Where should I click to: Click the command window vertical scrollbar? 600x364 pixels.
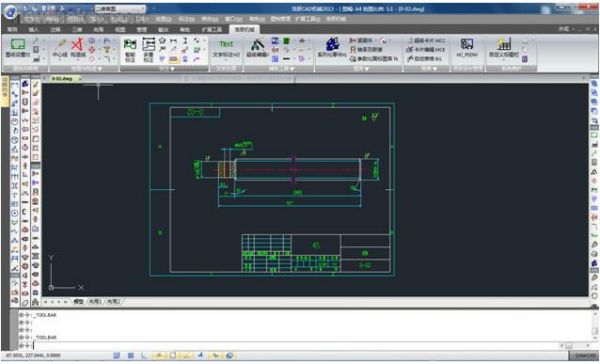(596, 325)
